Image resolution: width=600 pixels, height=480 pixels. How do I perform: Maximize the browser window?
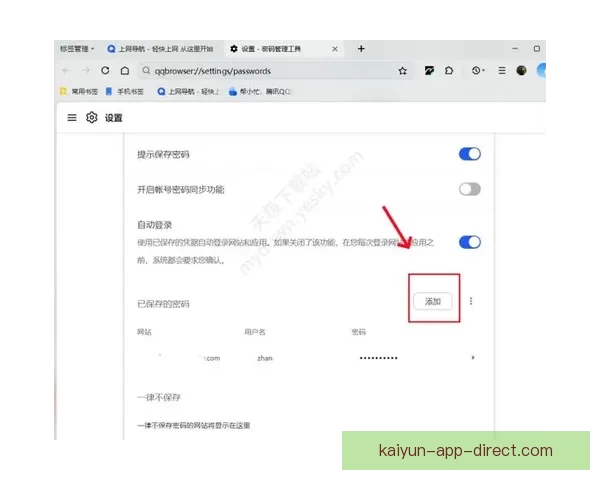[537, 49]
